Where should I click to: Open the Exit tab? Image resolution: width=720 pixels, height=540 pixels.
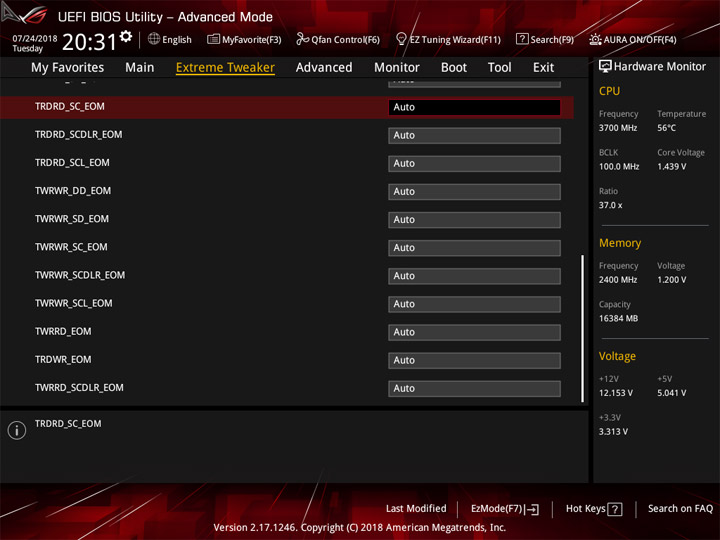coord(543,68)
